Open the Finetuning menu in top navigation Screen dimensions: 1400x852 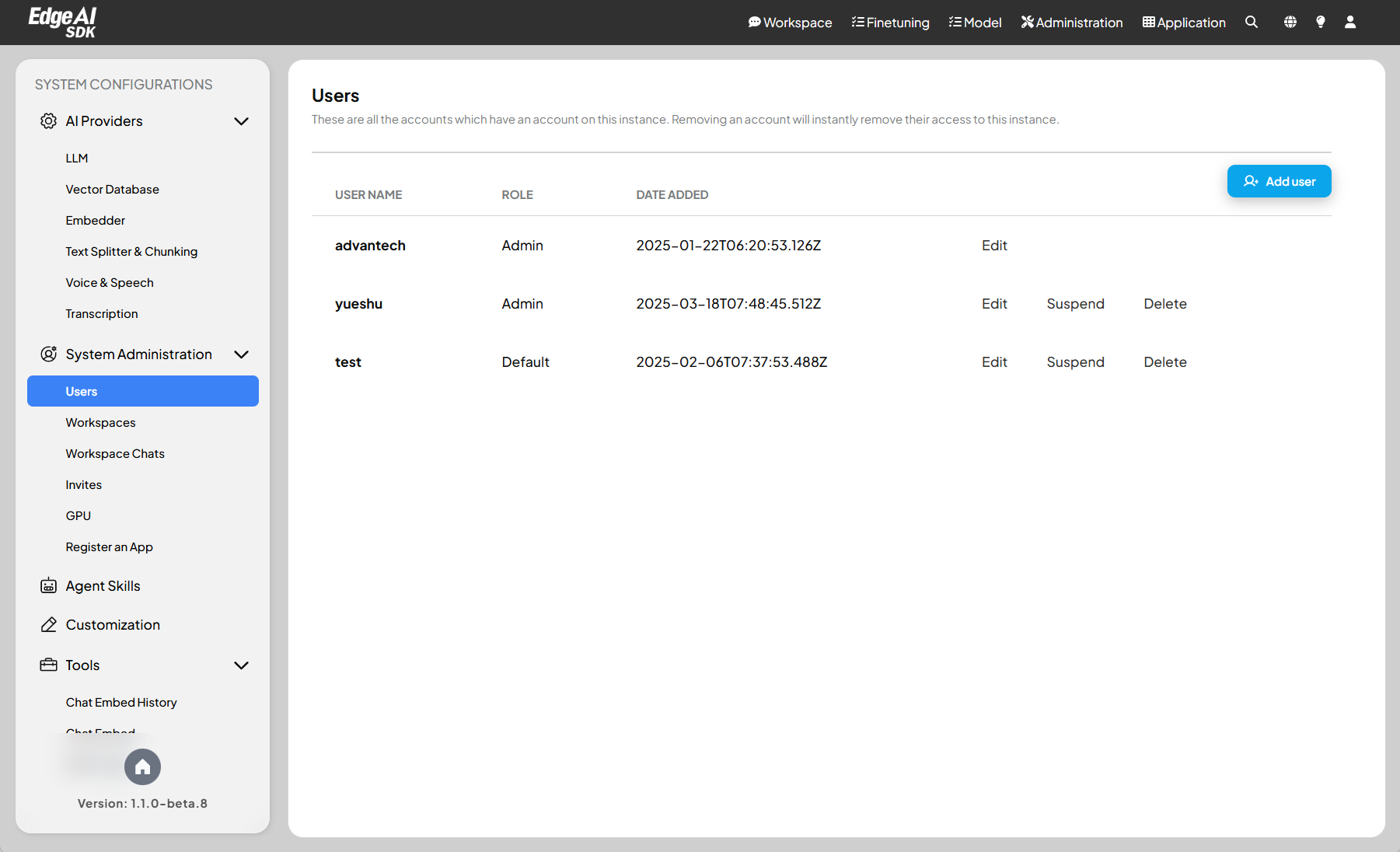[890, 23]
